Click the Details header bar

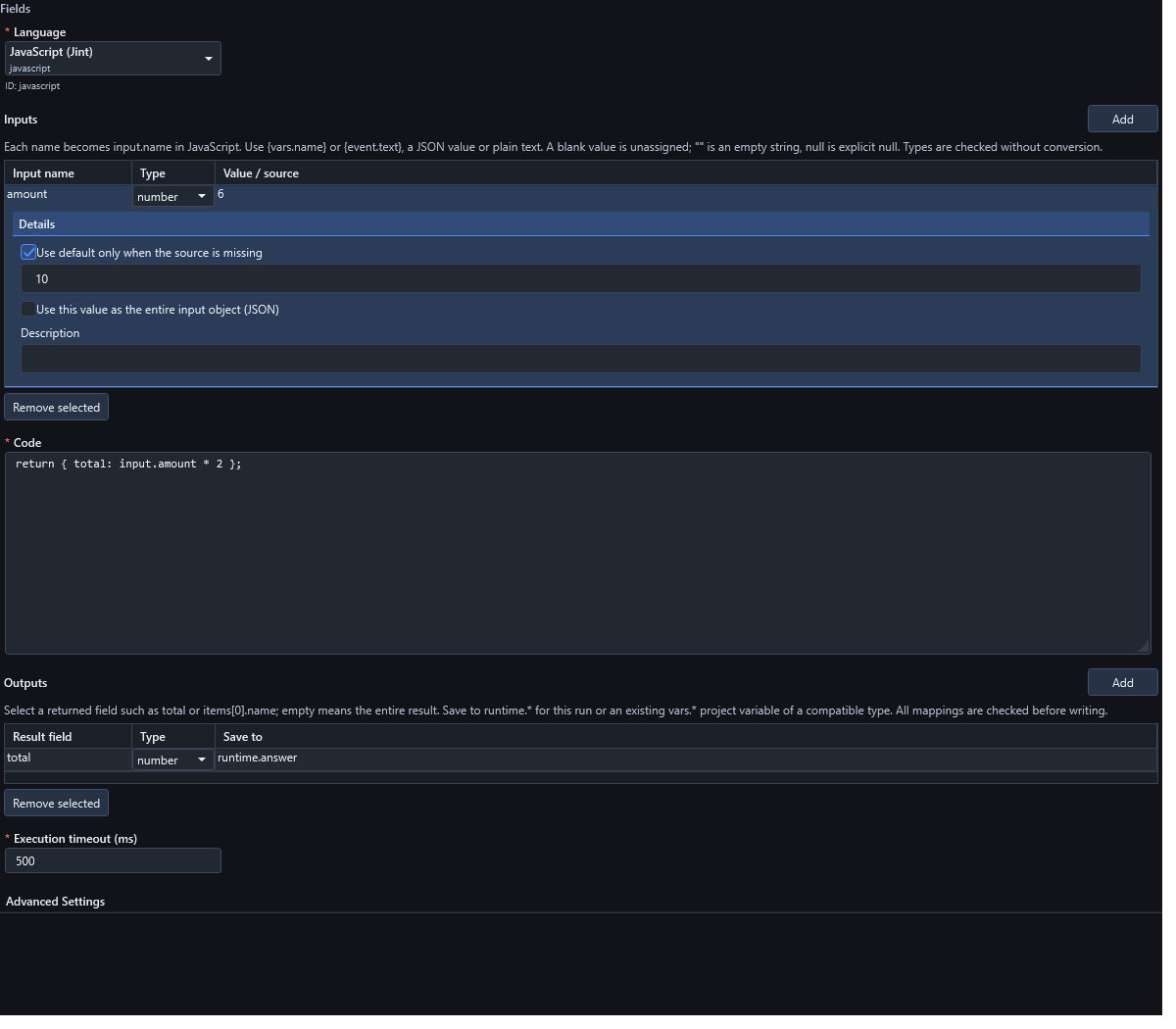(x=581, y=224)
